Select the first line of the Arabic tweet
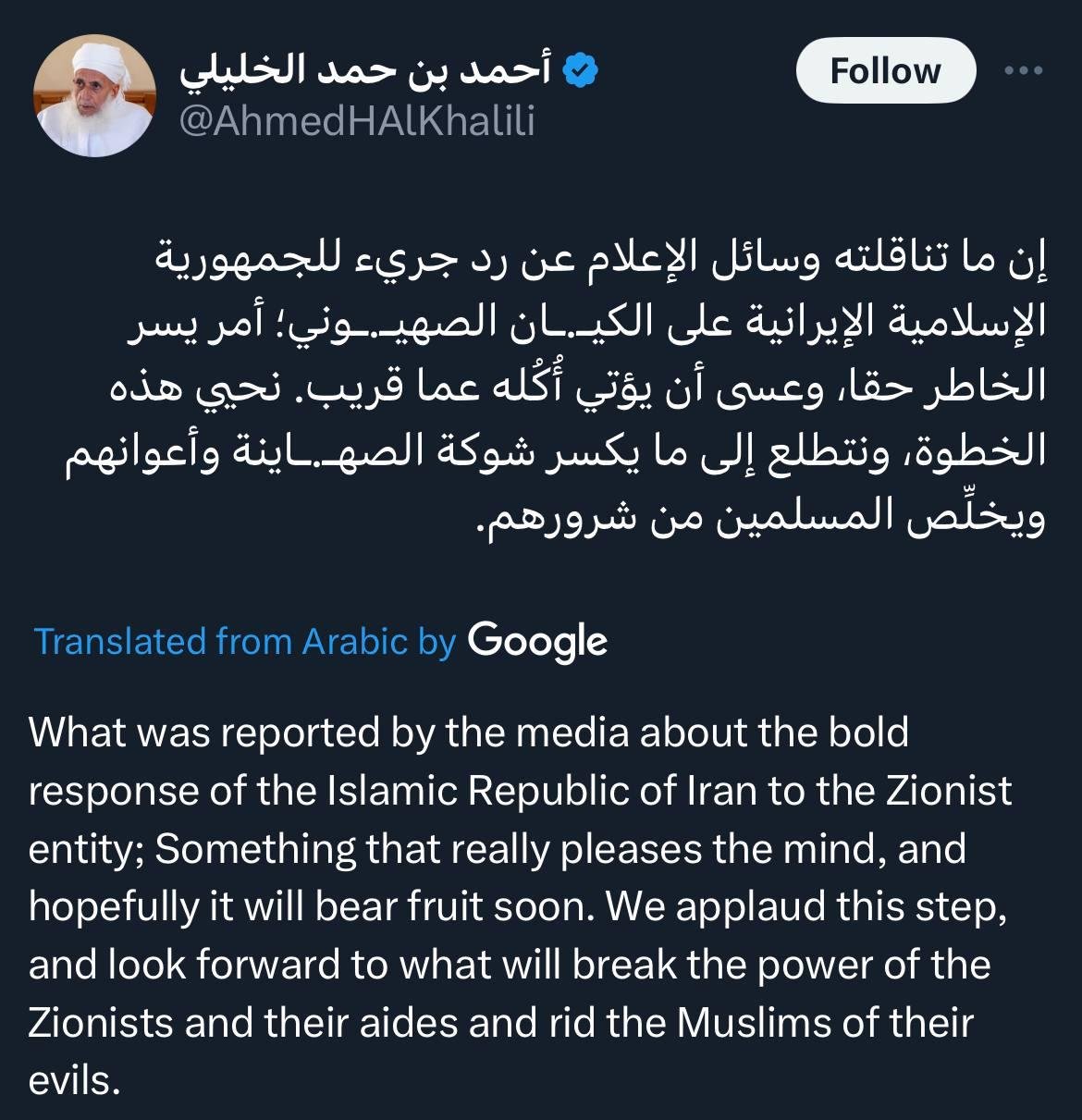This screenshot has width=1082, height=1120. [601, 261]
